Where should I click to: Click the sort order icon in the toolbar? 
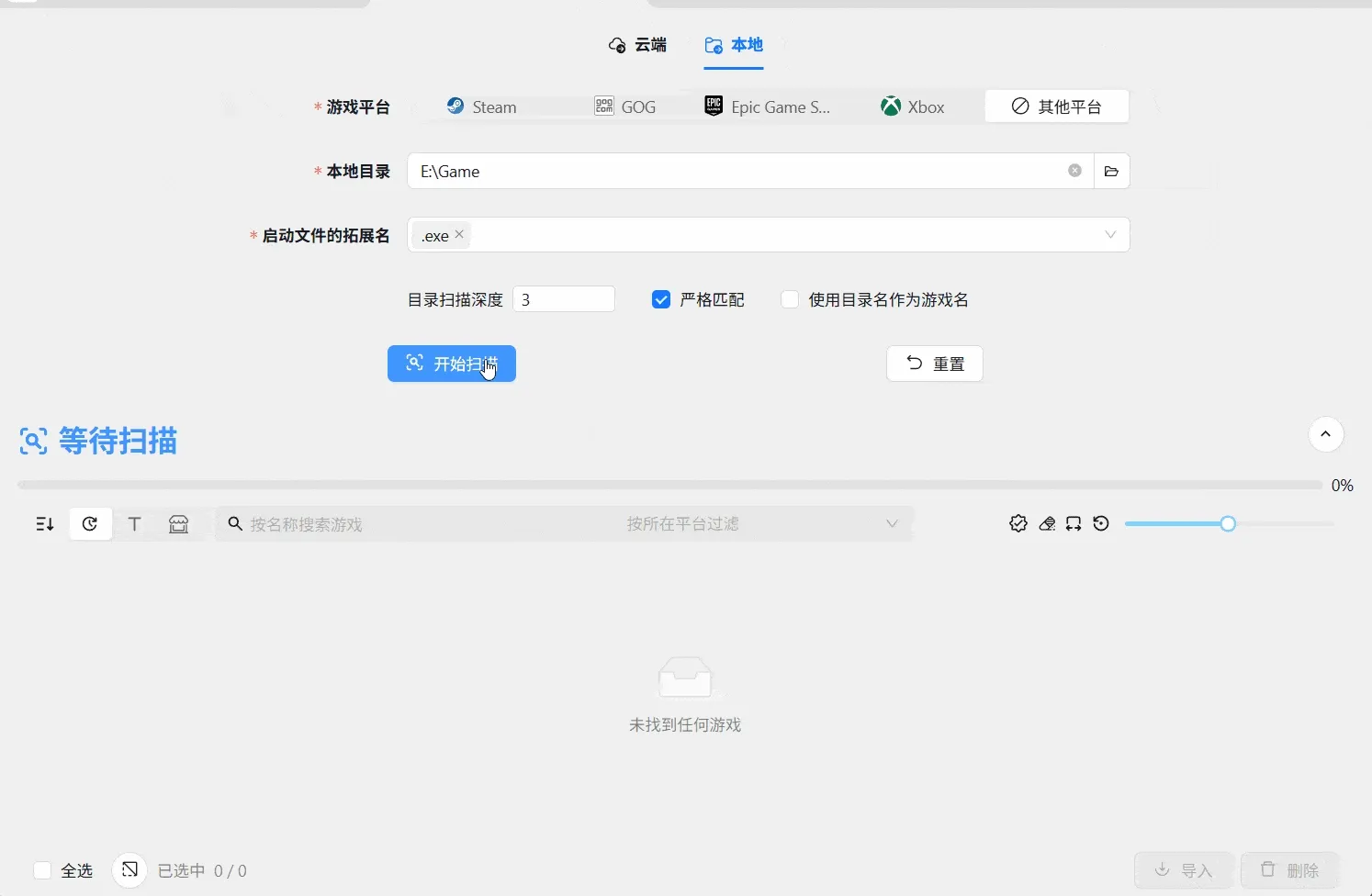click(43, 523)
